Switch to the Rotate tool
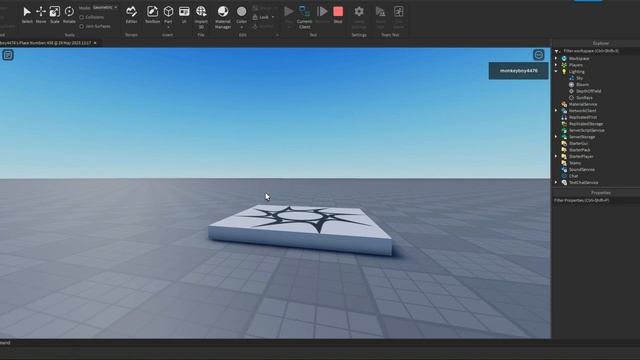 tap(69, 15)
